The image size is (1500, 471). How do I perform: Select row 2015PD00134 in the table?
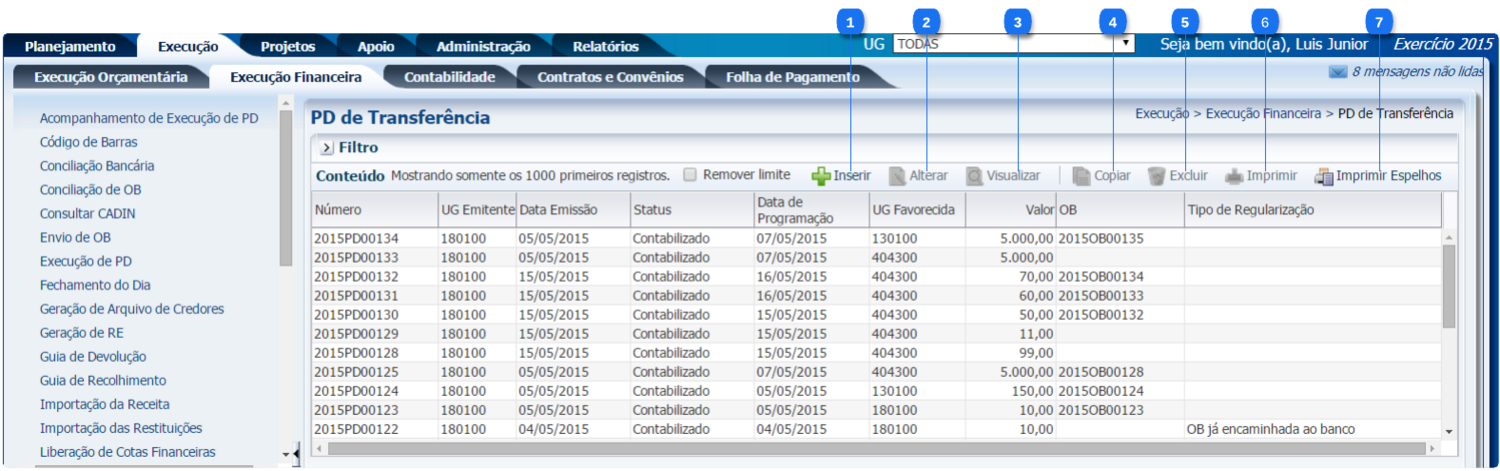click(x=356, y=238)
